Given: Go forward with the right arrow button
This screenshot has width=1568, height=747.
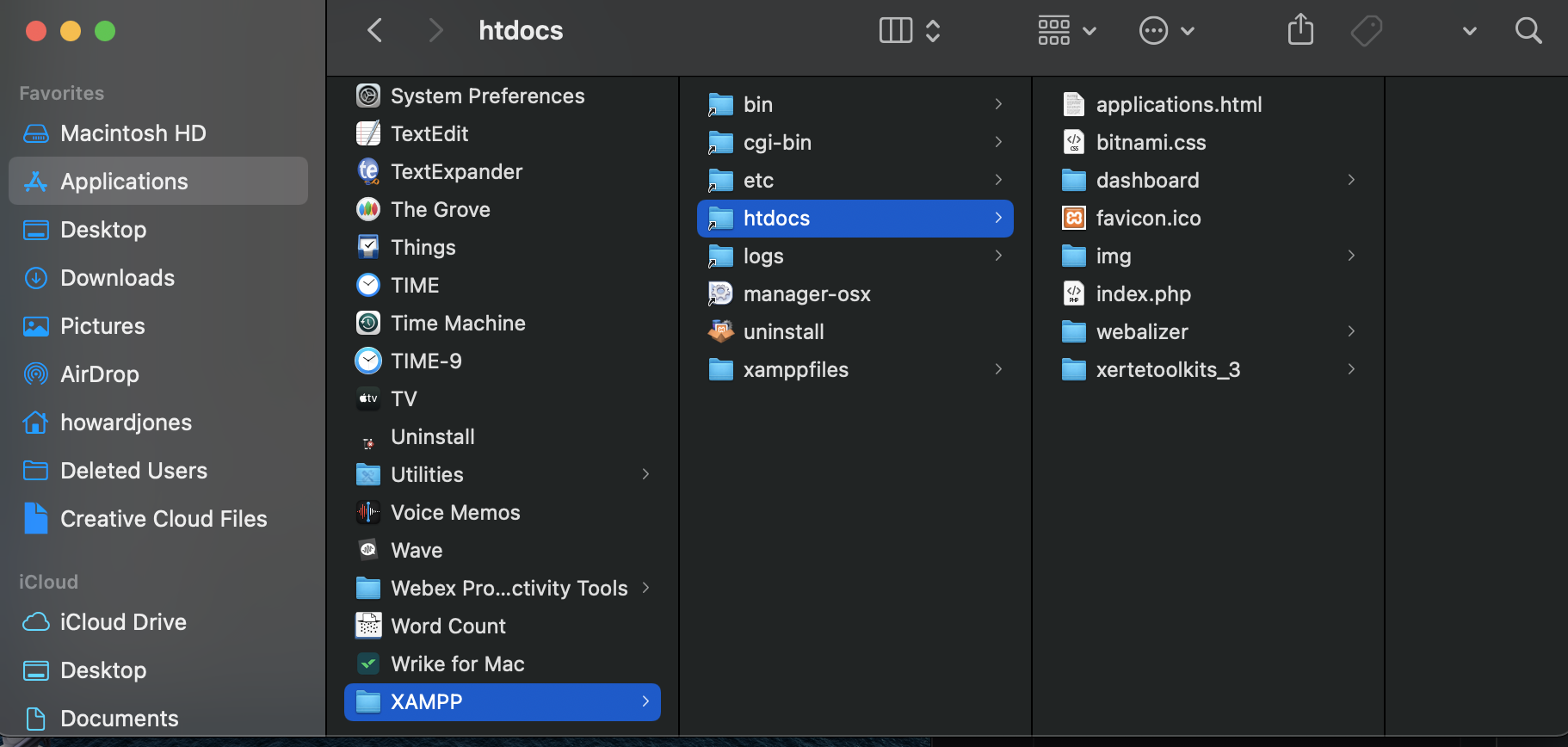Looking at the screenshot, I should pyautogui.click(x=436, y=31).
